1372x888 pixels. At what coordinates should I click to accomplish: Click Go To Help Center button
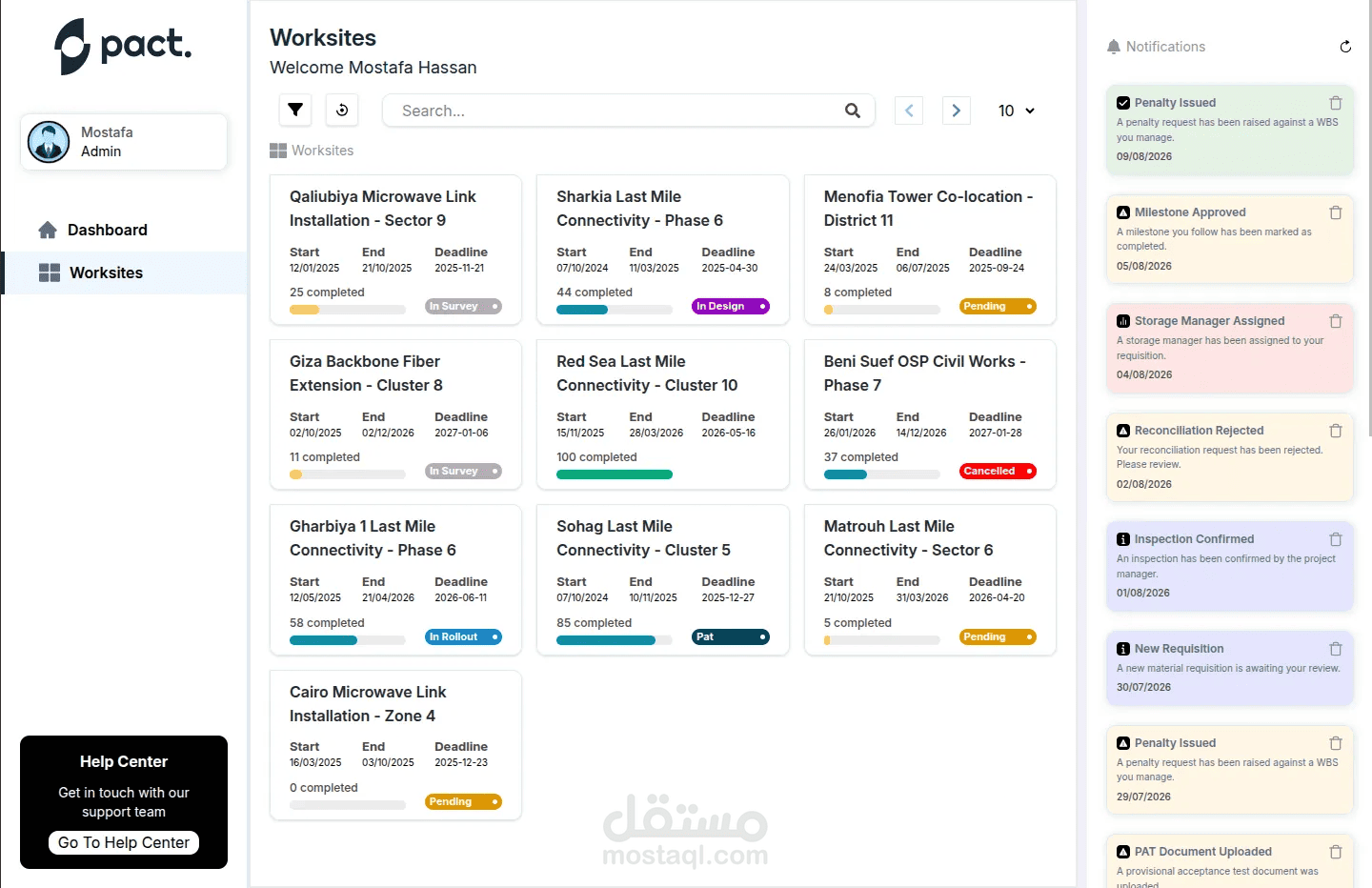pyautogui.click(x=124, y=842)
